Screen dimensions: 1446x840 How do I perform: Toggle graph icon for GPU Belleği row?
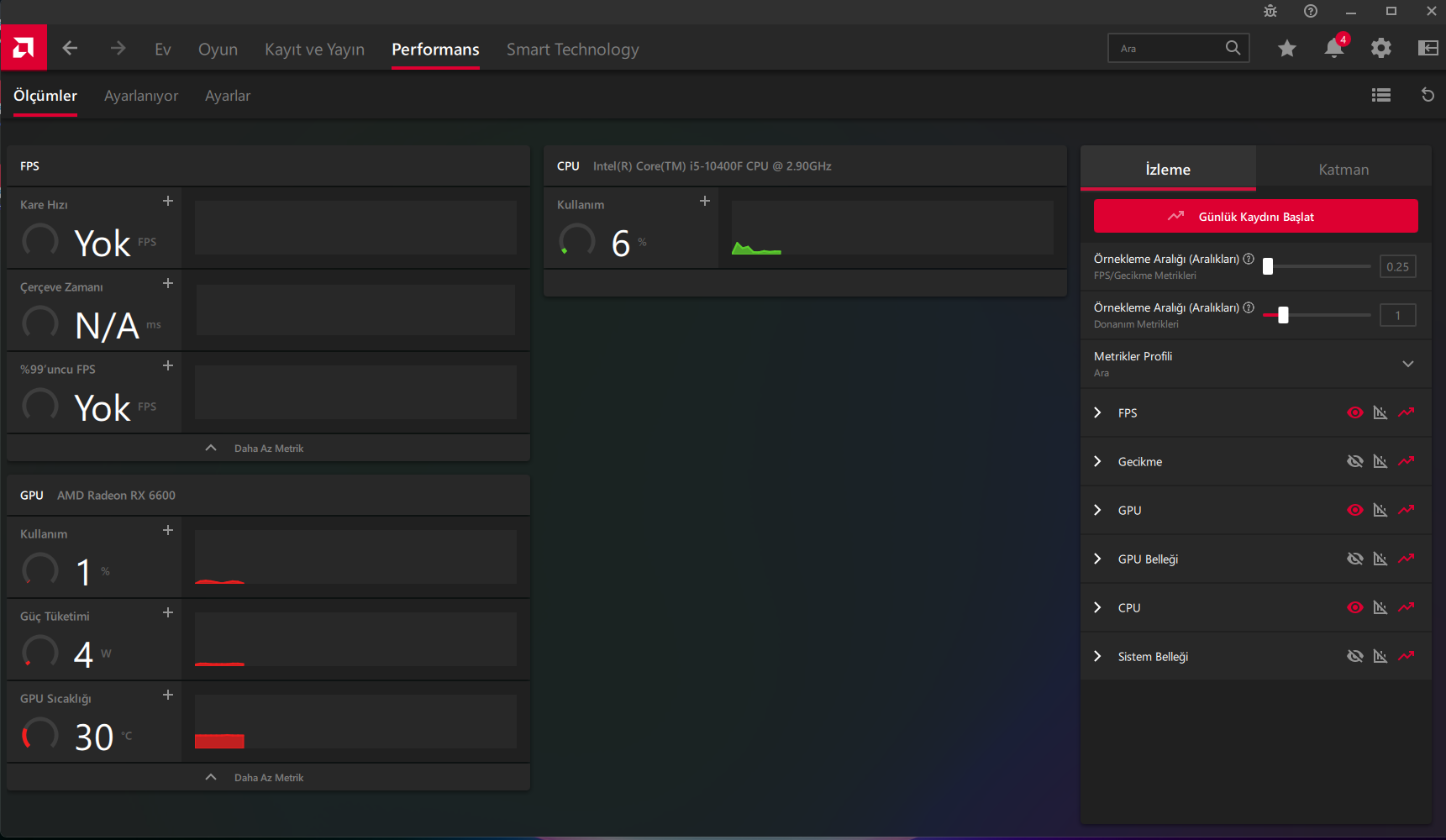coord(1380,559)
